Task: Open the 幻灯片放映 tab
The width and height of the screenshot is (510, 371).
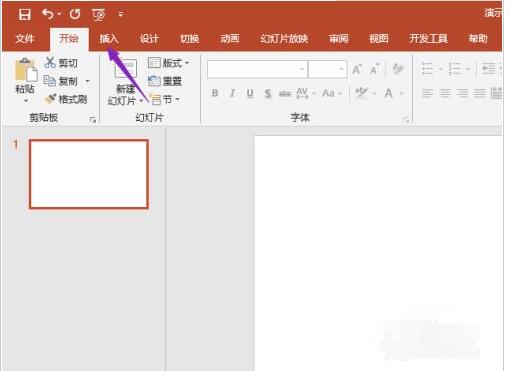Action: [x=284, y=39]
